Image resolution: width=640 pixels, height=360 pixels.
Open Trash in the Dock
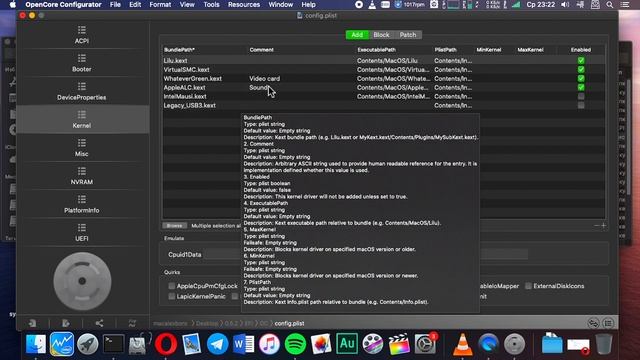point(604,344)
